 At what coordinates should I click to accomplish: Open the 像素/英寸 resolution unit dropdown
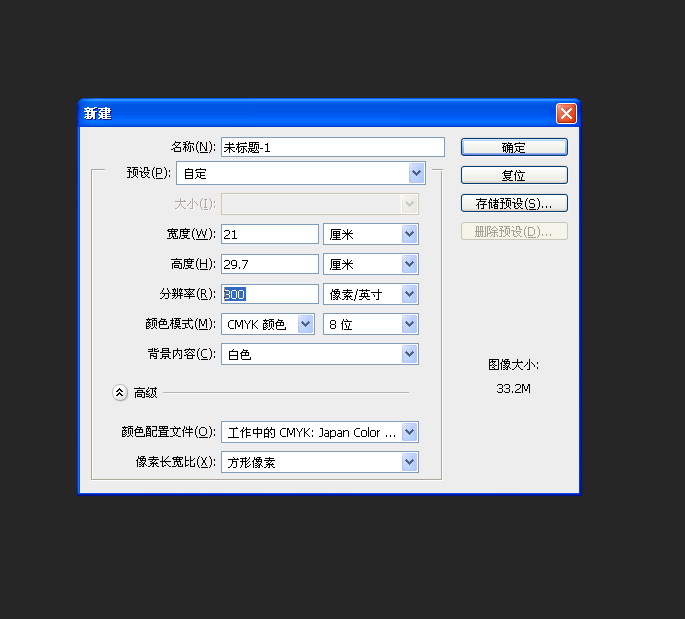pyautogui.click(x=370, y=294)
